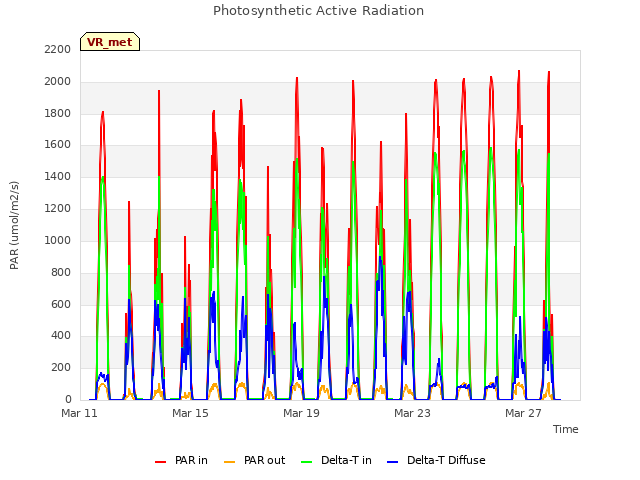The width and height of the screenshot is (640, 480).
Task: Click the 800 y-axis tick label
Action: pos(61,273)
